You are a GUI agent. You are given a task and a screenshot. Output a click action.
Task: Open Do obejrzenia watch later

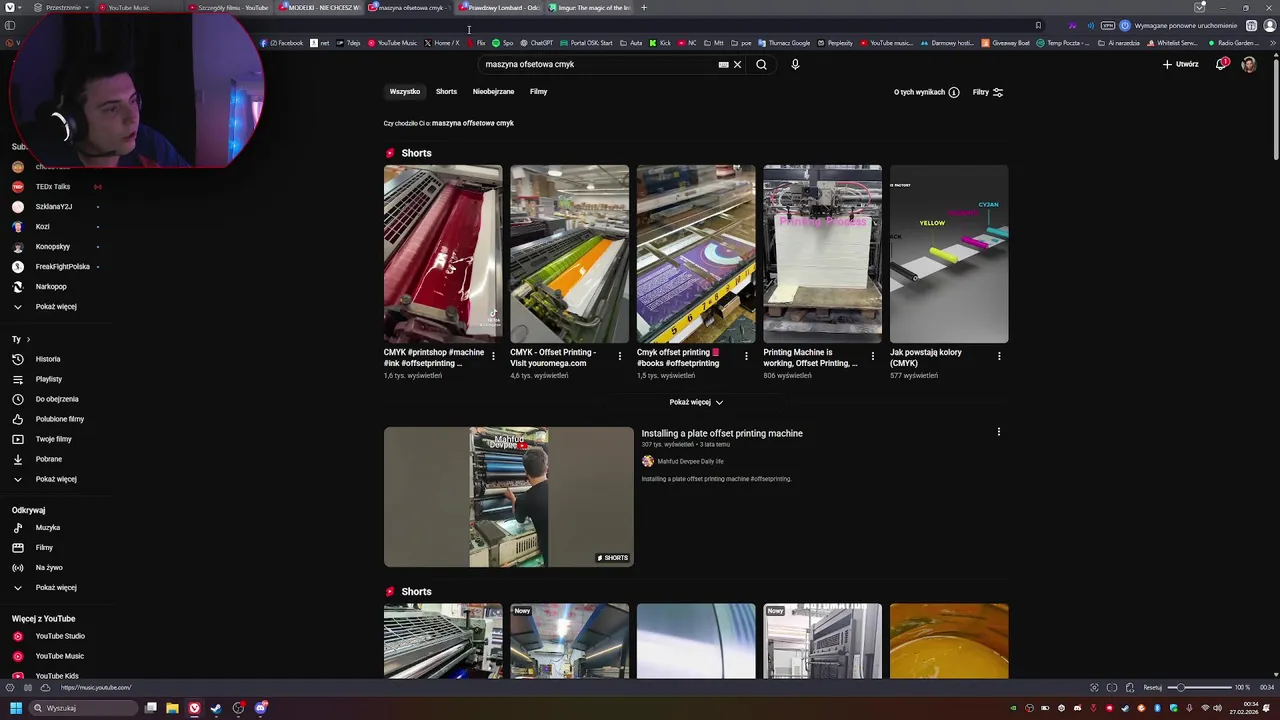point(57,399)
